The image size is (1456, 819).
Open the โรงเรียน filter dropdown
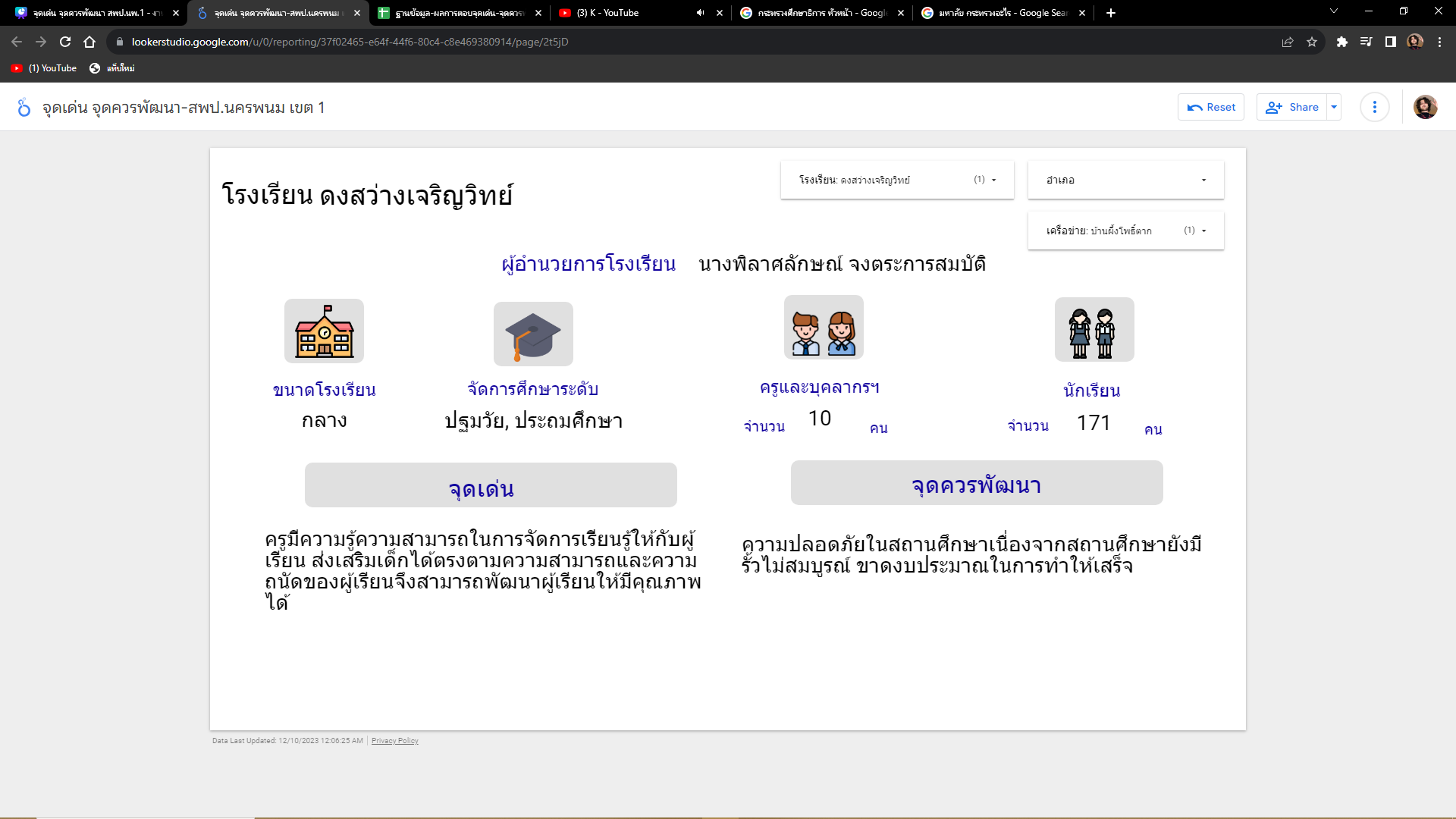point(897,180)
